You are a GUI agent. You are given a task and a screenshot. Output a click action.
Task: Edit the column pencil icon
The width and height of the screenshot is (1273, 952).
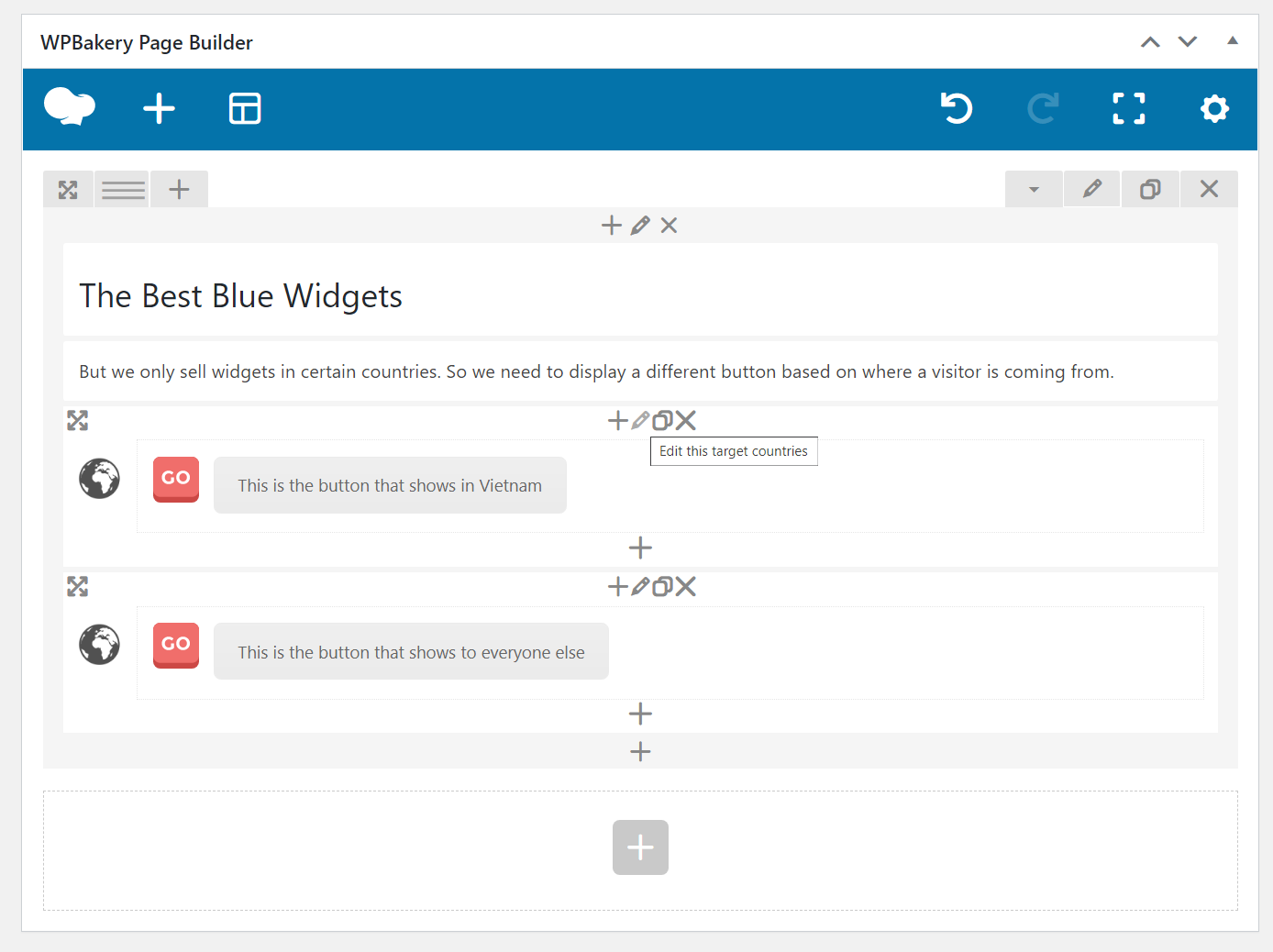click(x=640, y=226)
